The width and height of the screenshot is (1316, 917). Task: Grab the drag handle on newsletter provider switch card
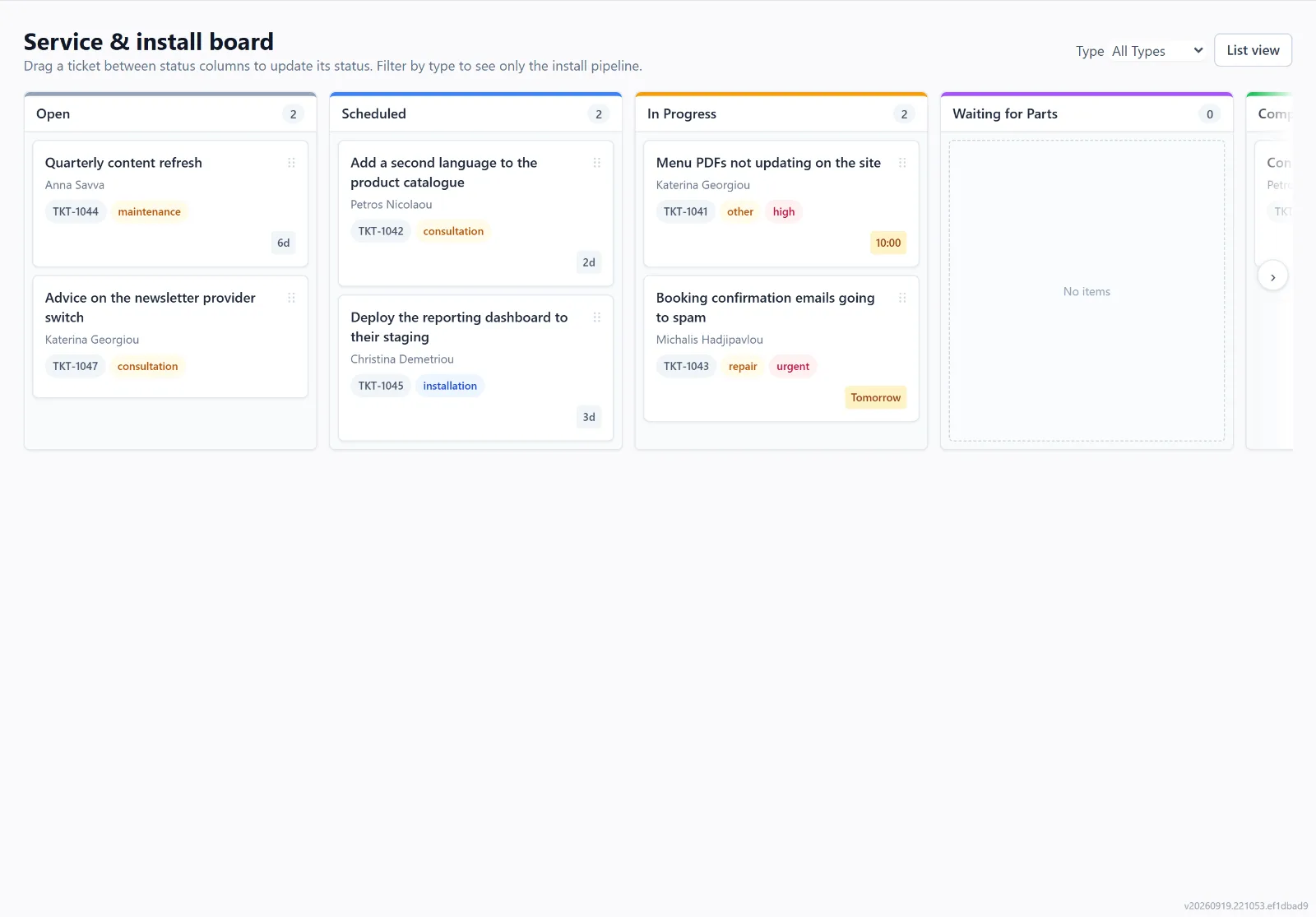click(291, 298)
